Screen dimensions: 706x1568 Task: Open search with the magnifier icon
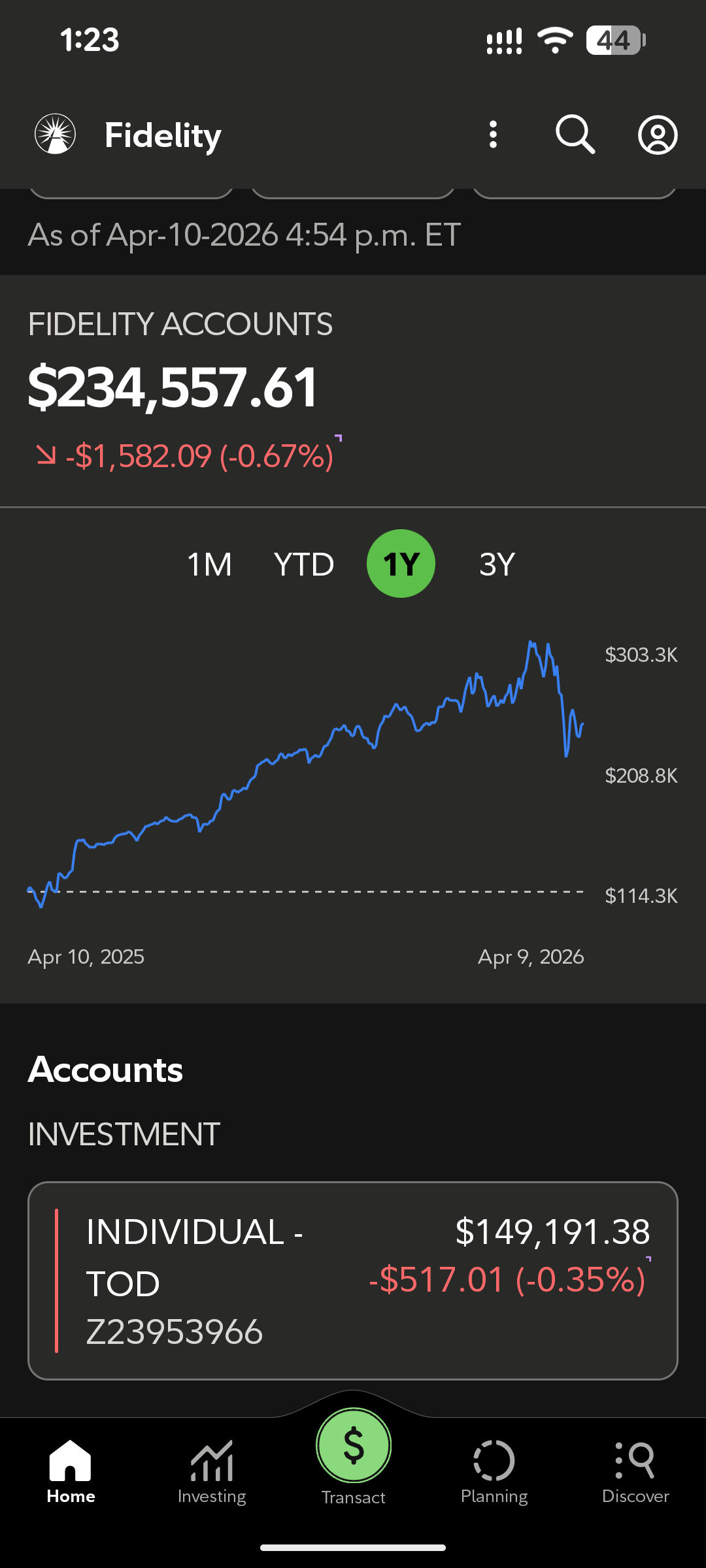[575, 135]
